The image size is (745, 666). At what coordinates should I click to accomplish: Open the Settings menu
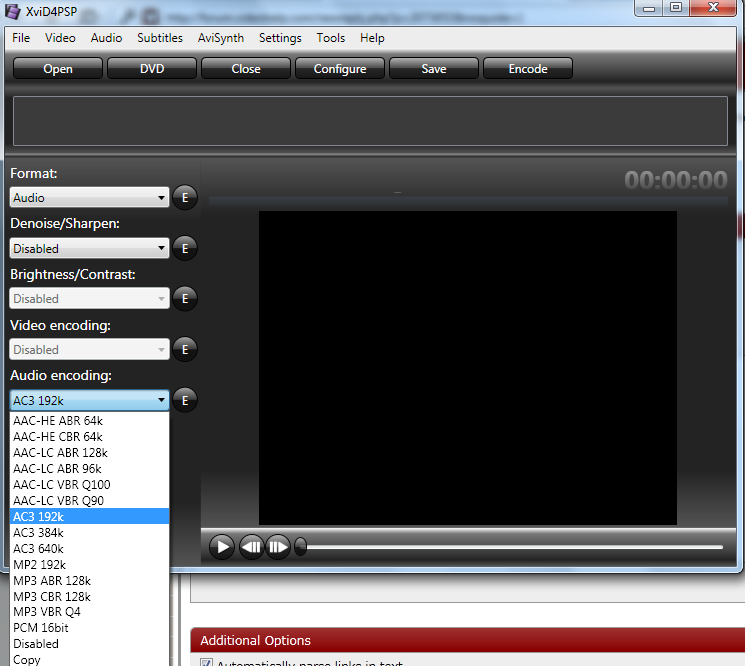[280, 38]
